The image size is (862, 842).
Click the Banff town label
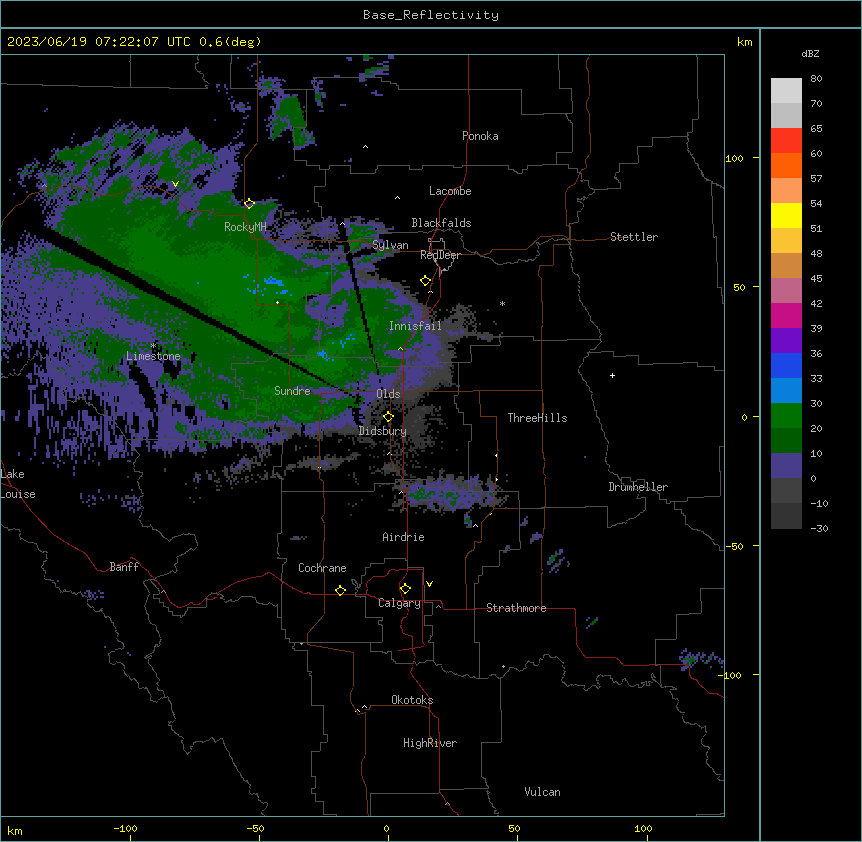[x=124, y=567]
